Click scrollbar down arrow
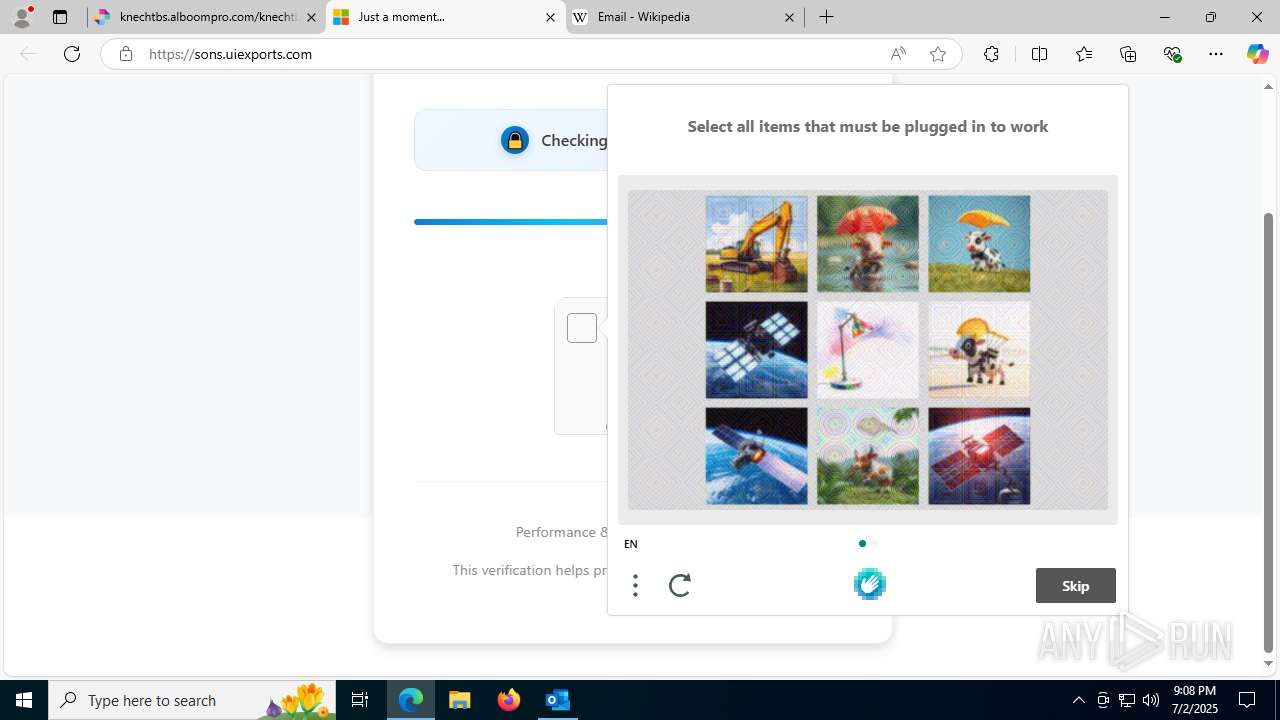The image size is (1280, 720). click(1268, 664)
